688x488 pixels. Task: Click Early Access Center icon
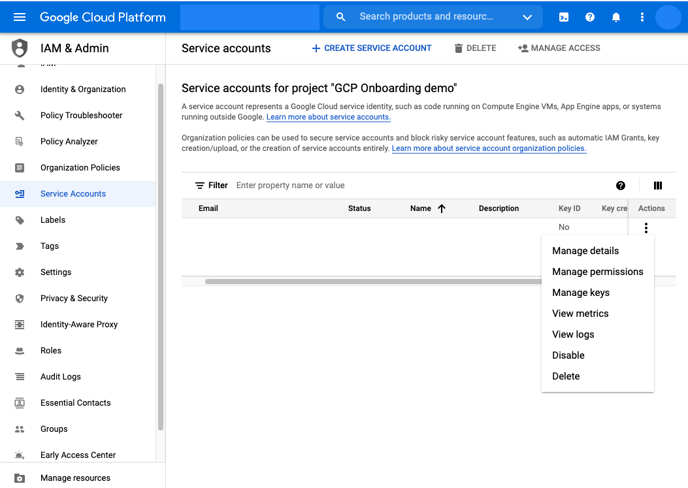point(19,455)
